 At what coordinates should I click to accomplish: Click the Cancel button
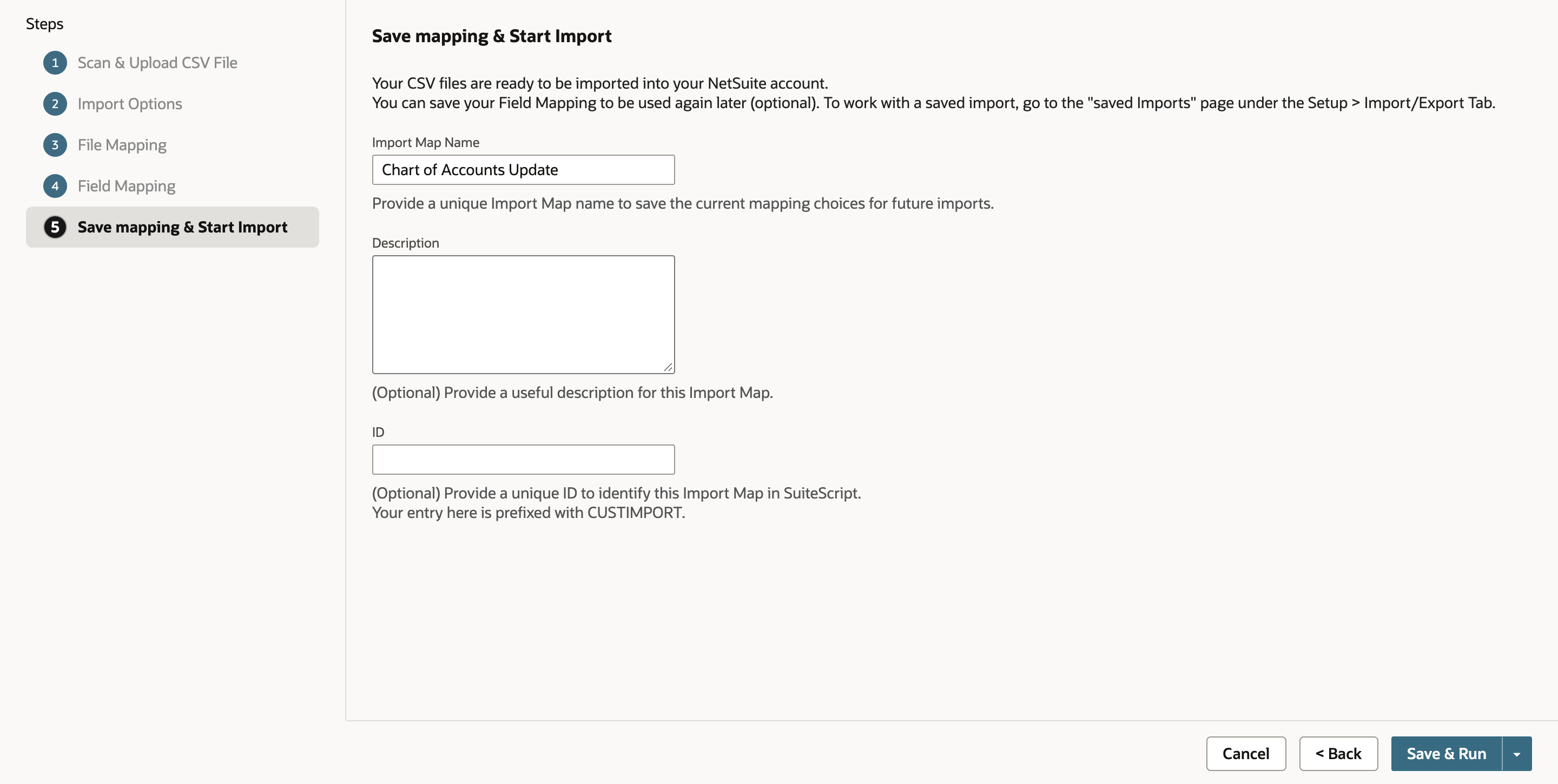click(1246, 754)
